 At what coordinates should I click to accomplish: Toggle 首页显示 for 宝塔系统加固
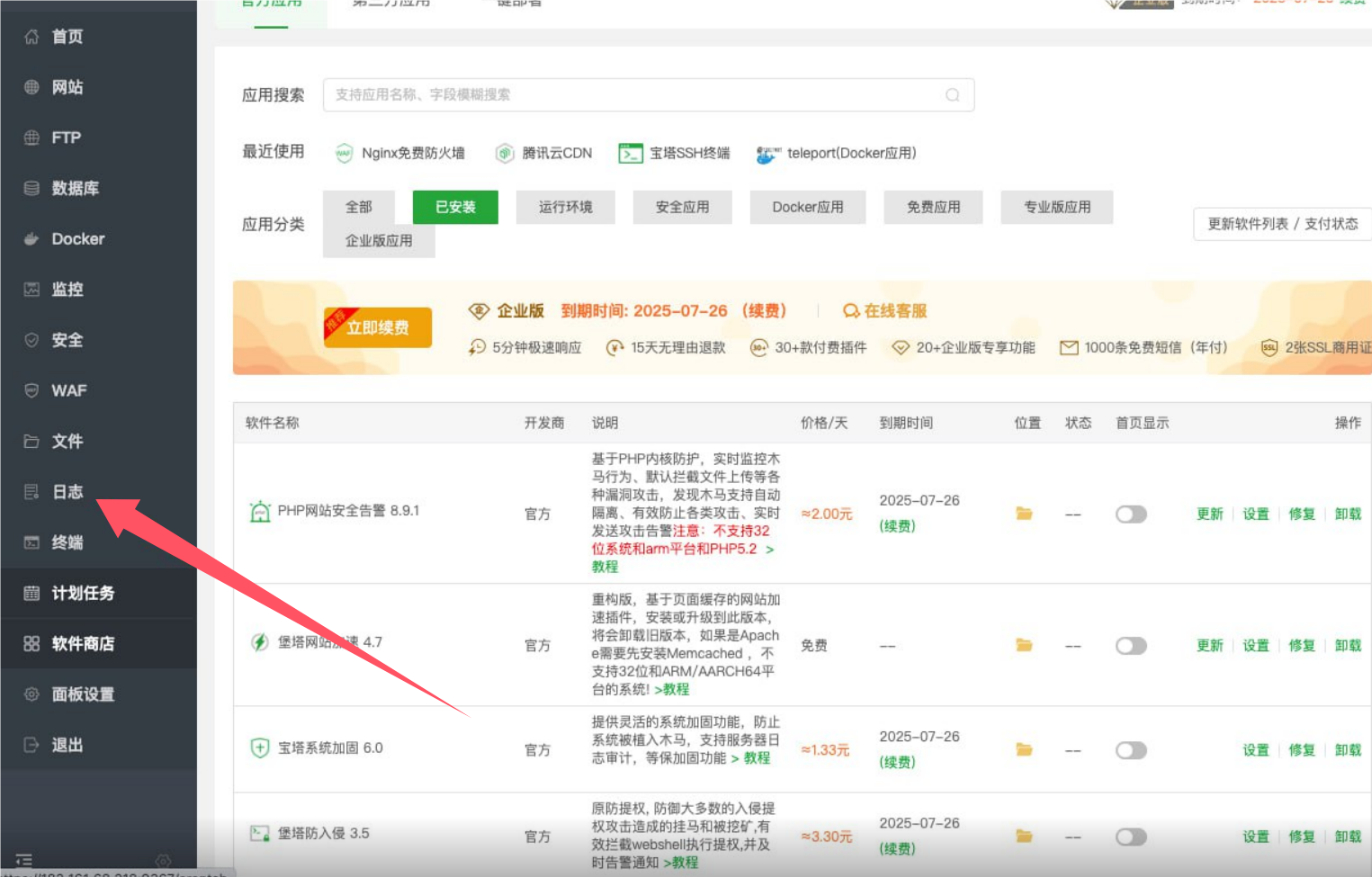coord(1131,750)
